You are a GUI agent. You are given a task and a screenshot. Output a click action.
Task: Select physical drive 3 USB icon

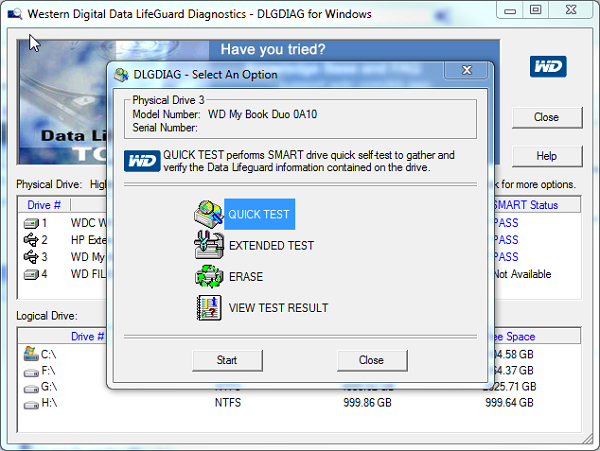click(31, 257)
